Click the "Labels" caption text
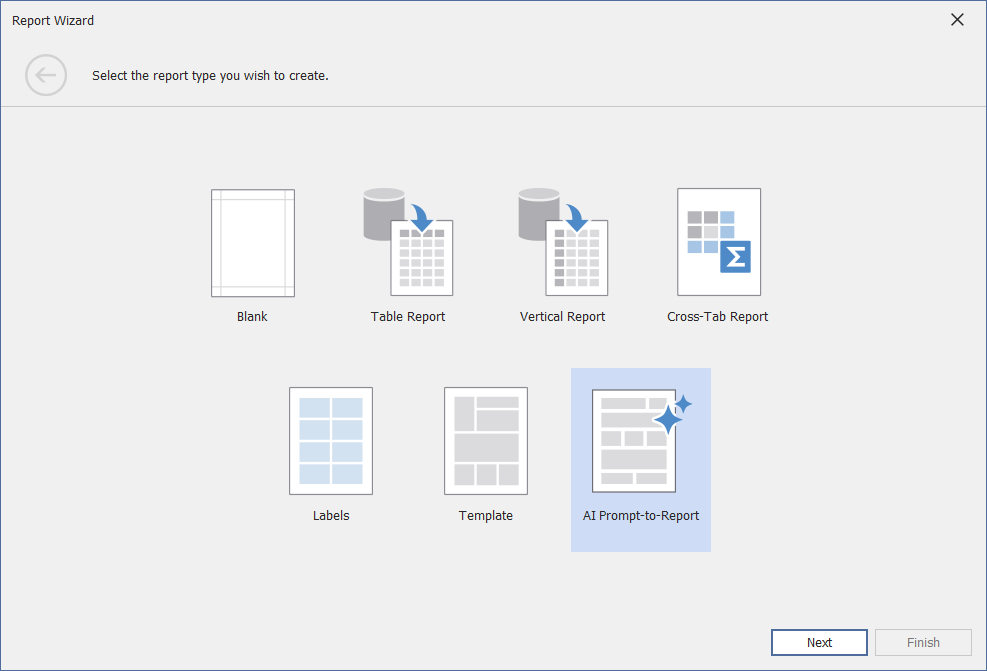This screenshot has height=671, width=987. click(331, 516)
